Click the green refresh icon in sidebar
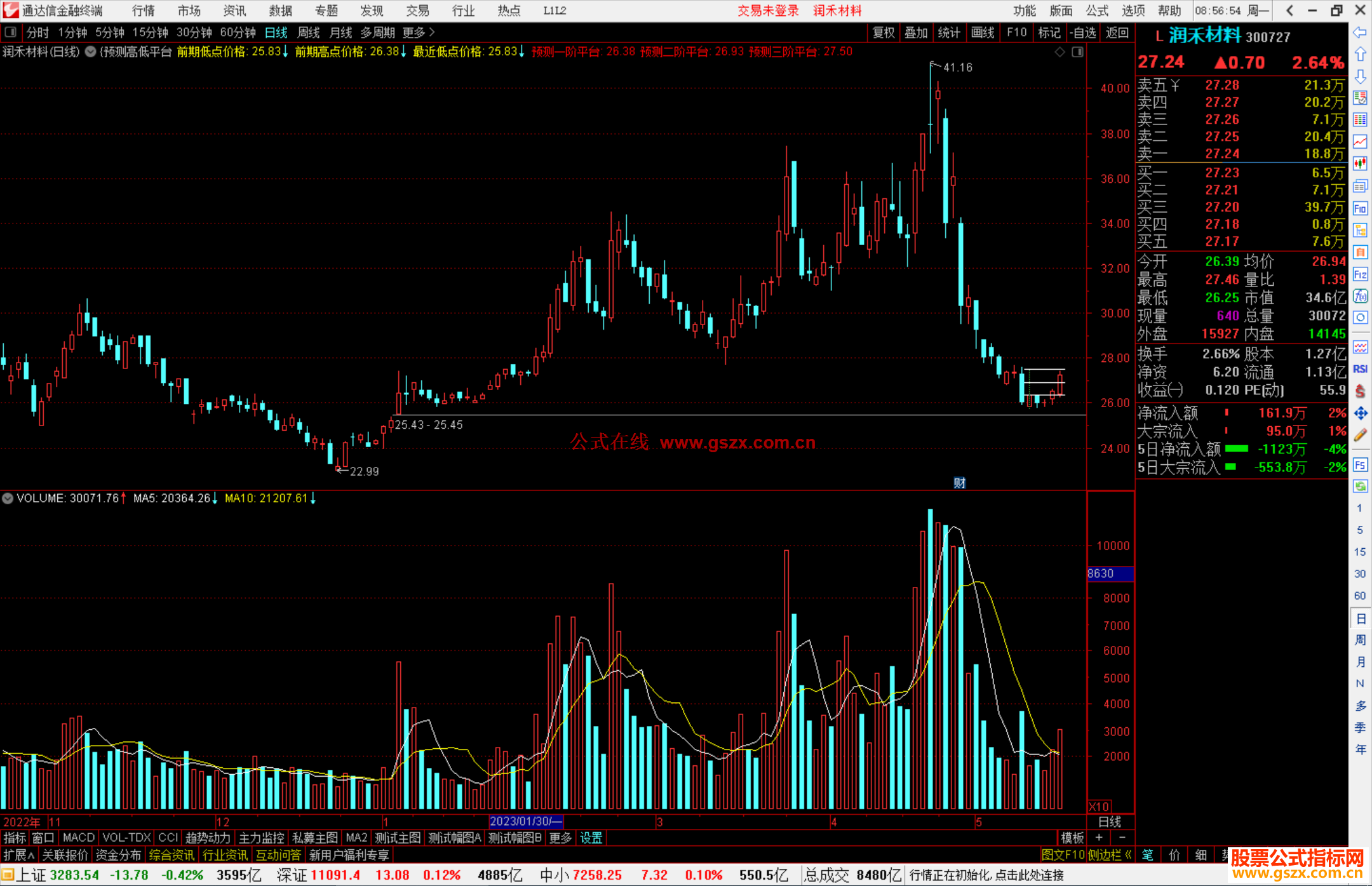Screen dimensions: 1372x886 (1360, 487)
